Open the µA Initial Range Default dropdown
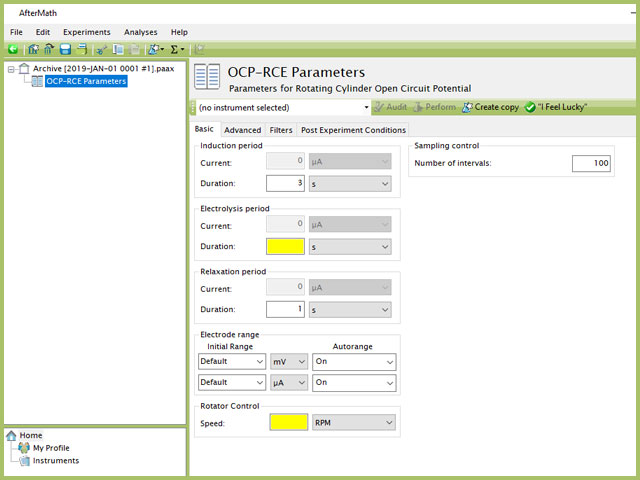 coord(232,382)
